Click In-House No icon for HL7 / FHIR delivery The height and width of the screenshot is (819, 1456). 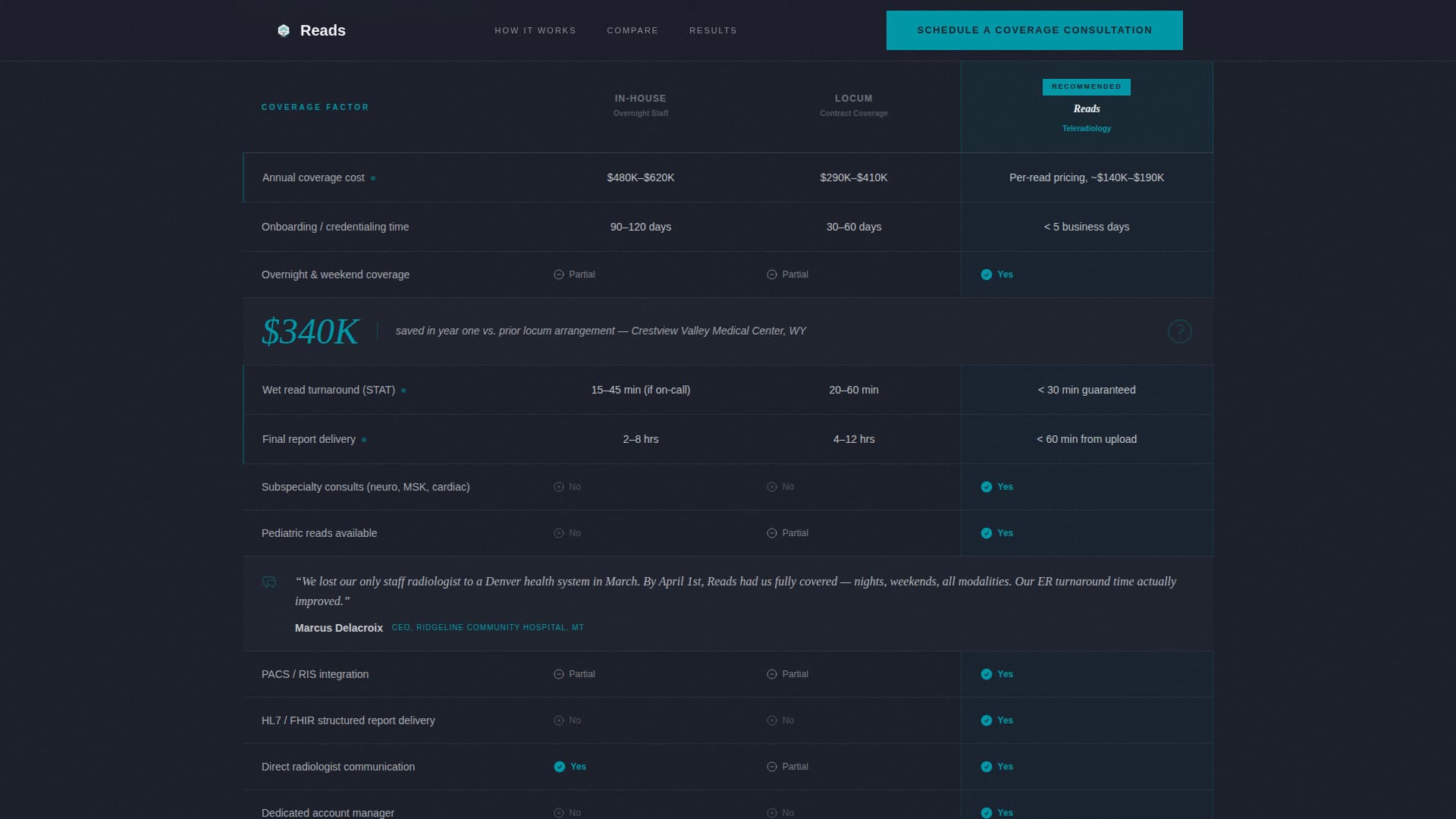[x=559, y=720]
